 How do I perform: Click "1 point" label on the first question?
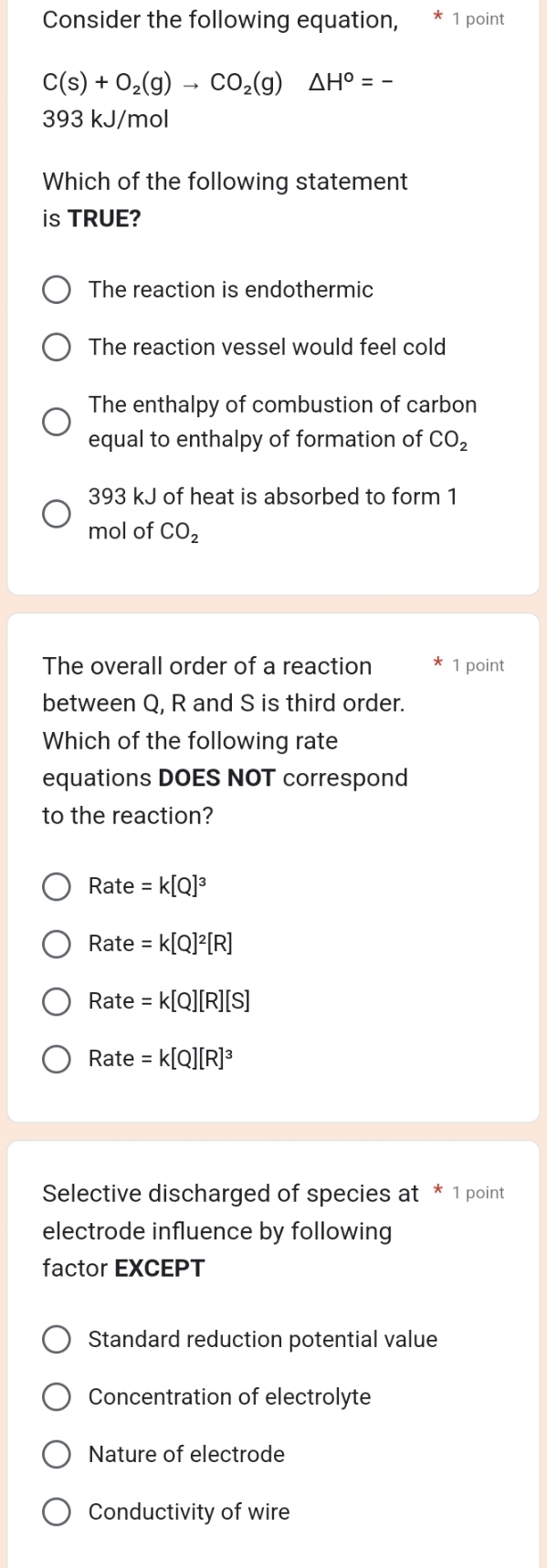(x=479, y=19)
